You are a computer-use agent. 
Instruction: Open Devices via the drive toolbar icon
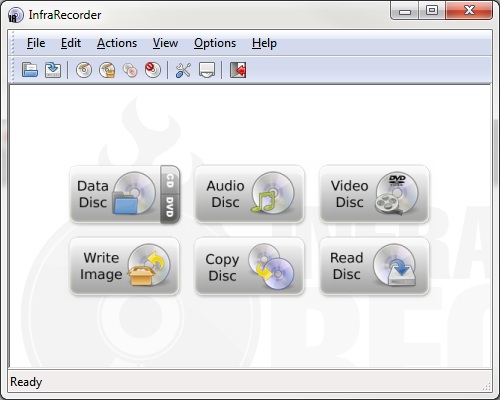tap(207, 70)
